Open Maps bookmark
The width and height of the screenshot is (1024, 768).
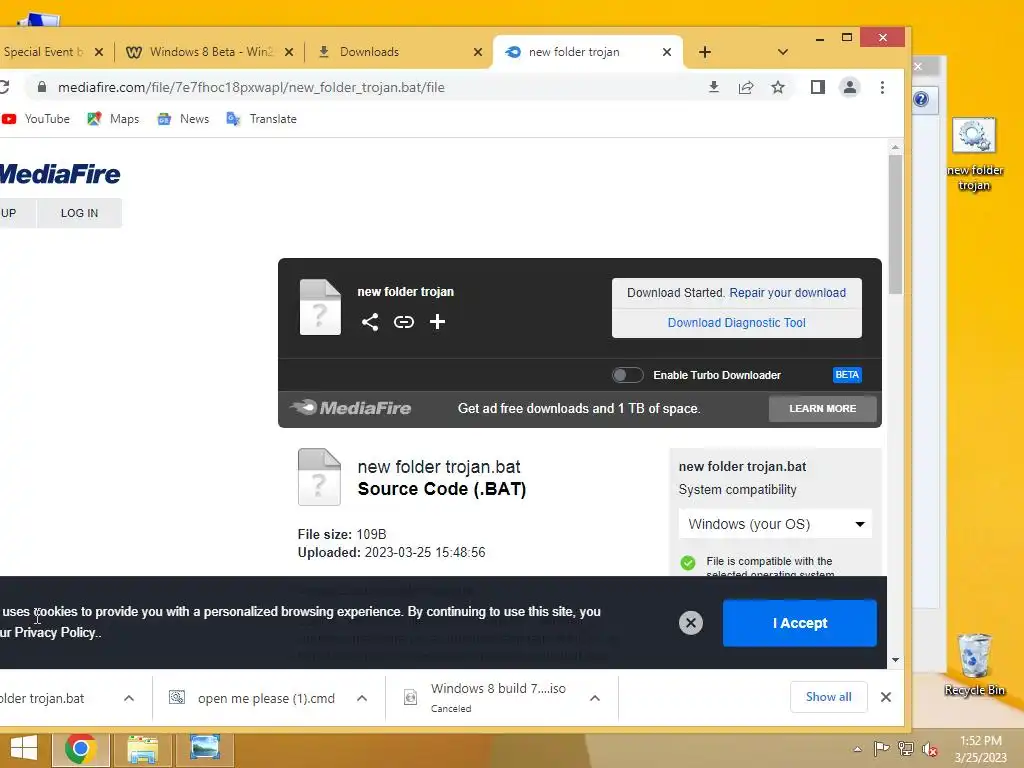click(x=113, y=119)
